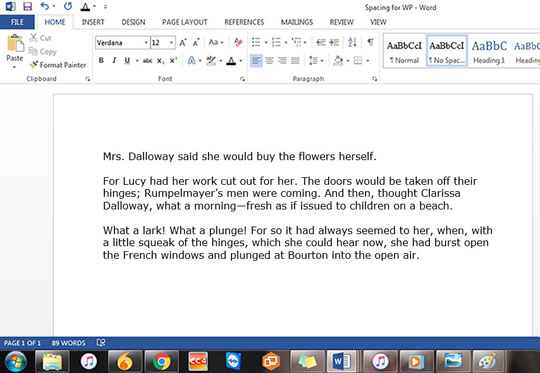Open the File Explorer folder in taskbar
This screenshot has height=373, width=540.
point(52,362)
